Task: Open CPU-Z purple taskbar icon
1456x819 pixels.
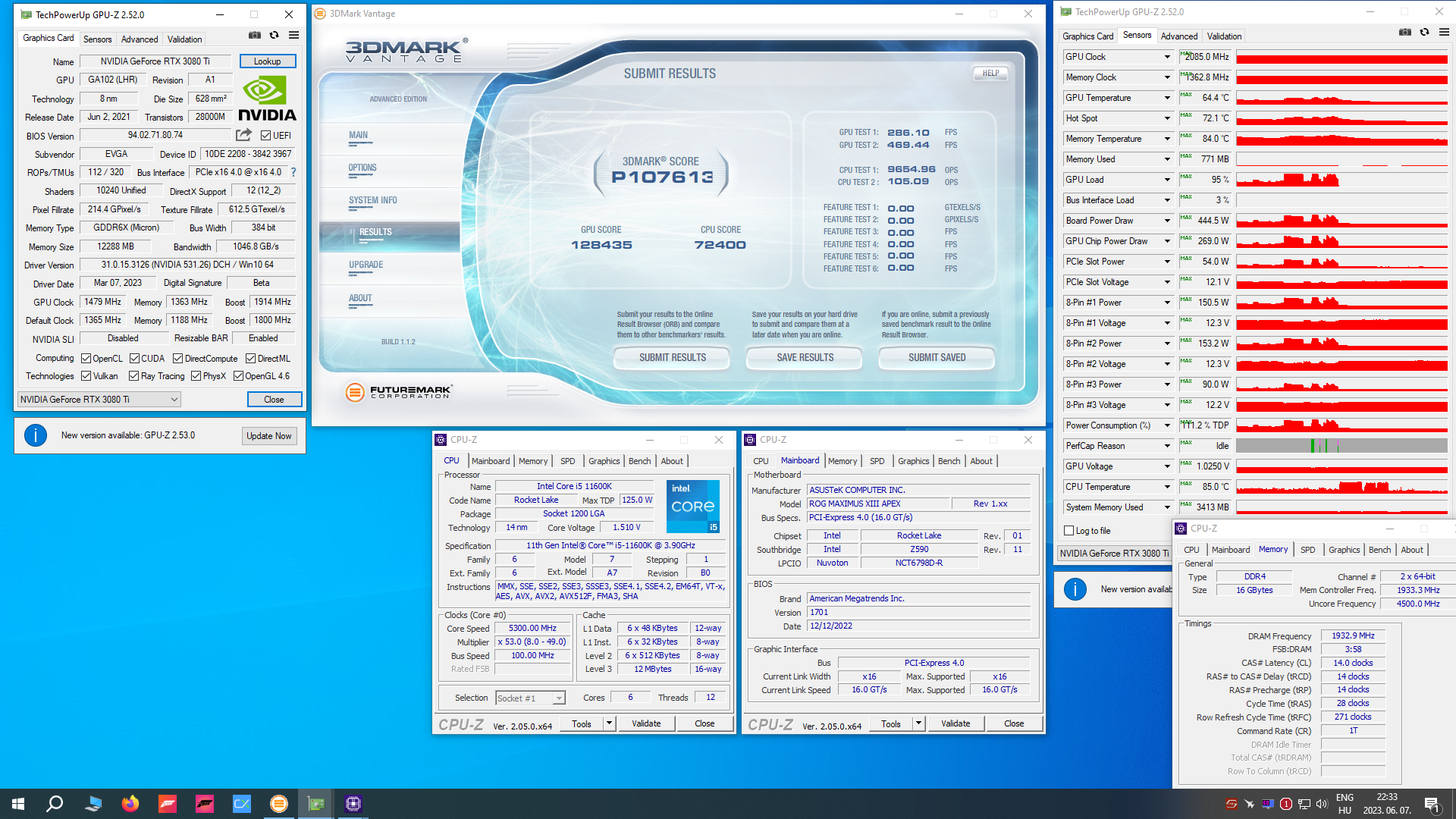Action: pos(353,804)
